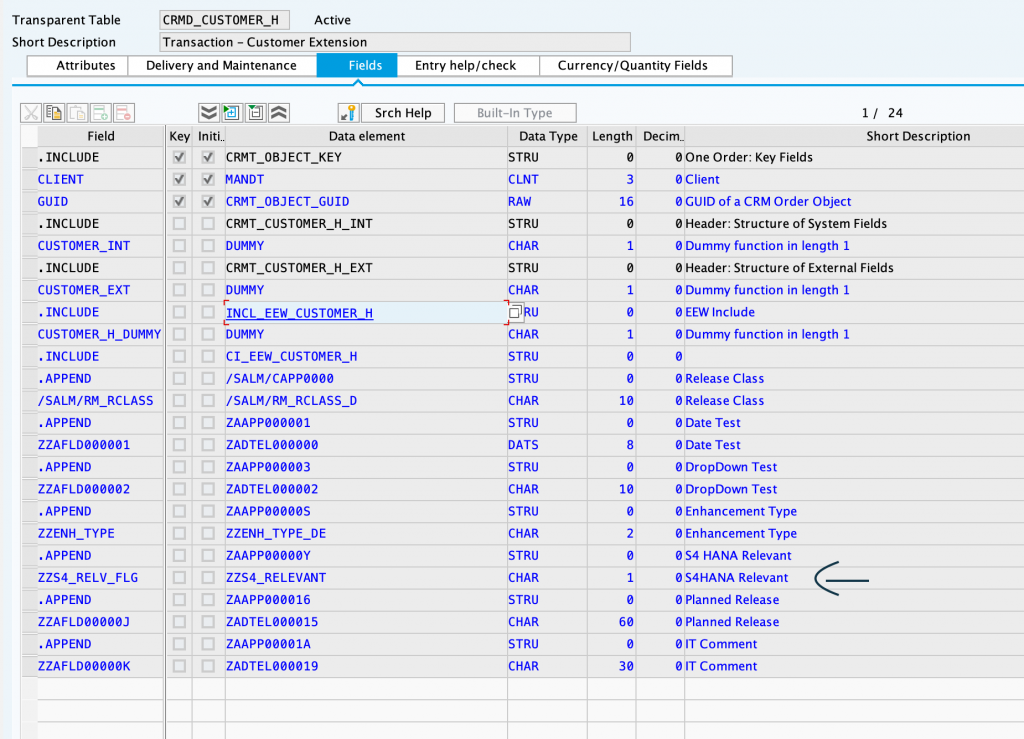Screen dimensions: 1024x739
Task: Click the Foreign Keys key icon
Action: click(348, 113)
